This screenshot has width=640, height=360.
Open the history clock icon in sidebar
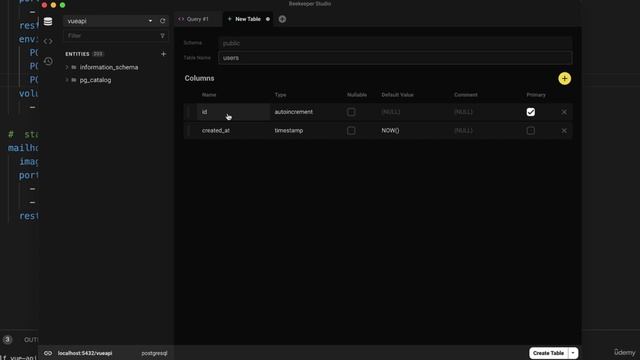pyautogui.click(x=48, y=61)
